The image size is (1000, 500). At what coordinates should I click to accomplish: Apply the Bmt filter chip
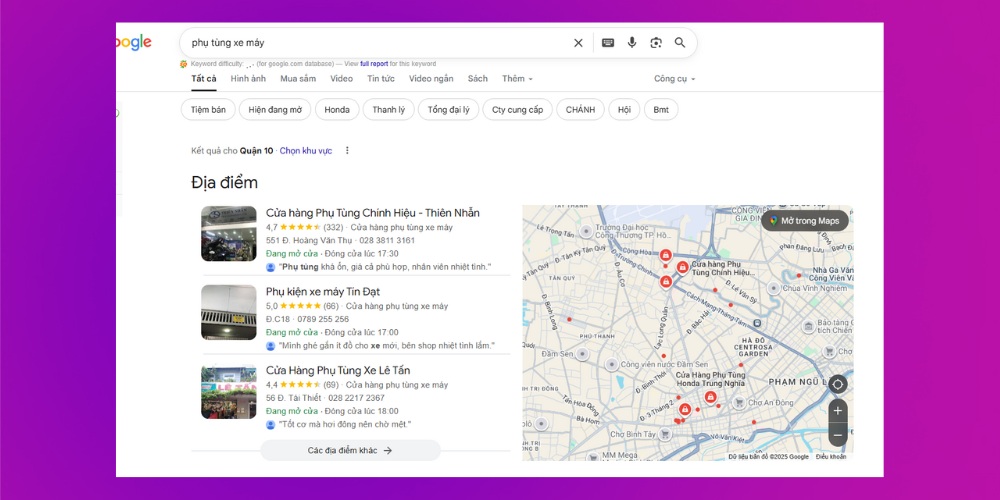click(x=661, y=110)
